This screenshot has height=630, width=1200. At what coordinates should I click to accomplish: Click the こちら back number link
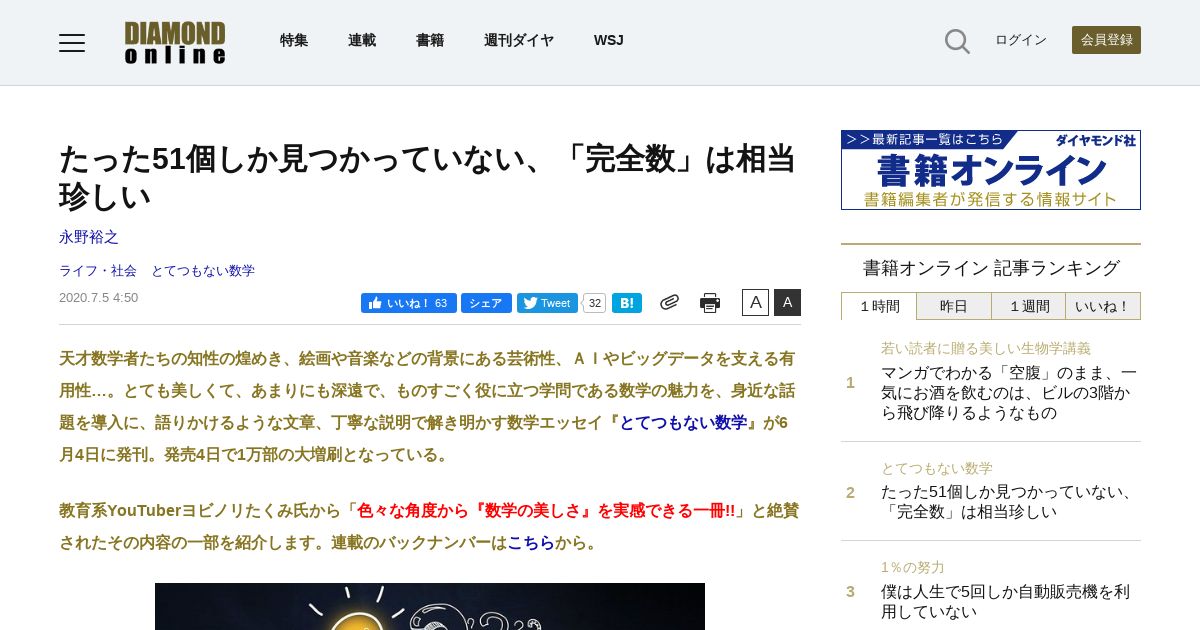coord(531,542)
